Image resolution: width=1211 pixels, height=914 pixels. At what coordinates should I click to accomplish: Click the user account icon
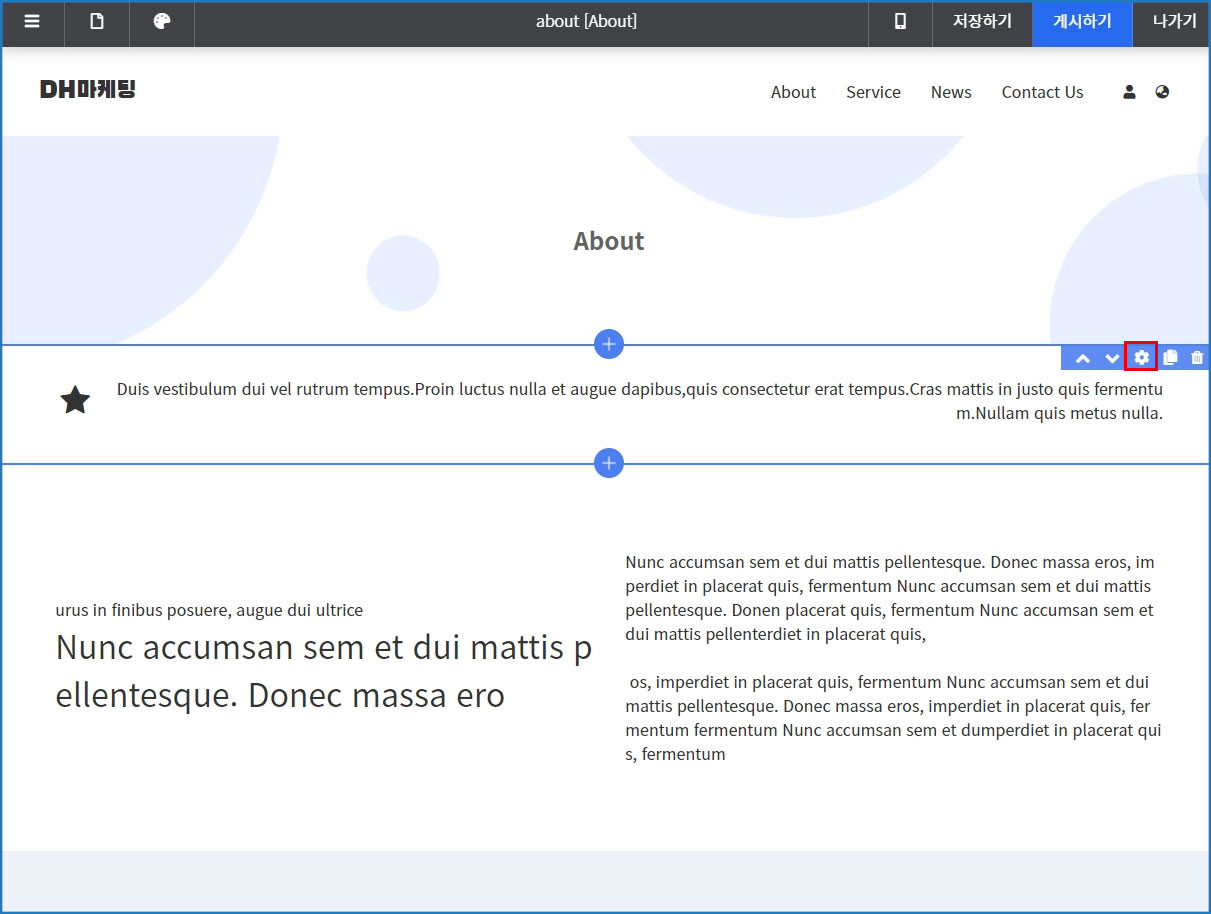tap(1129, 92)
